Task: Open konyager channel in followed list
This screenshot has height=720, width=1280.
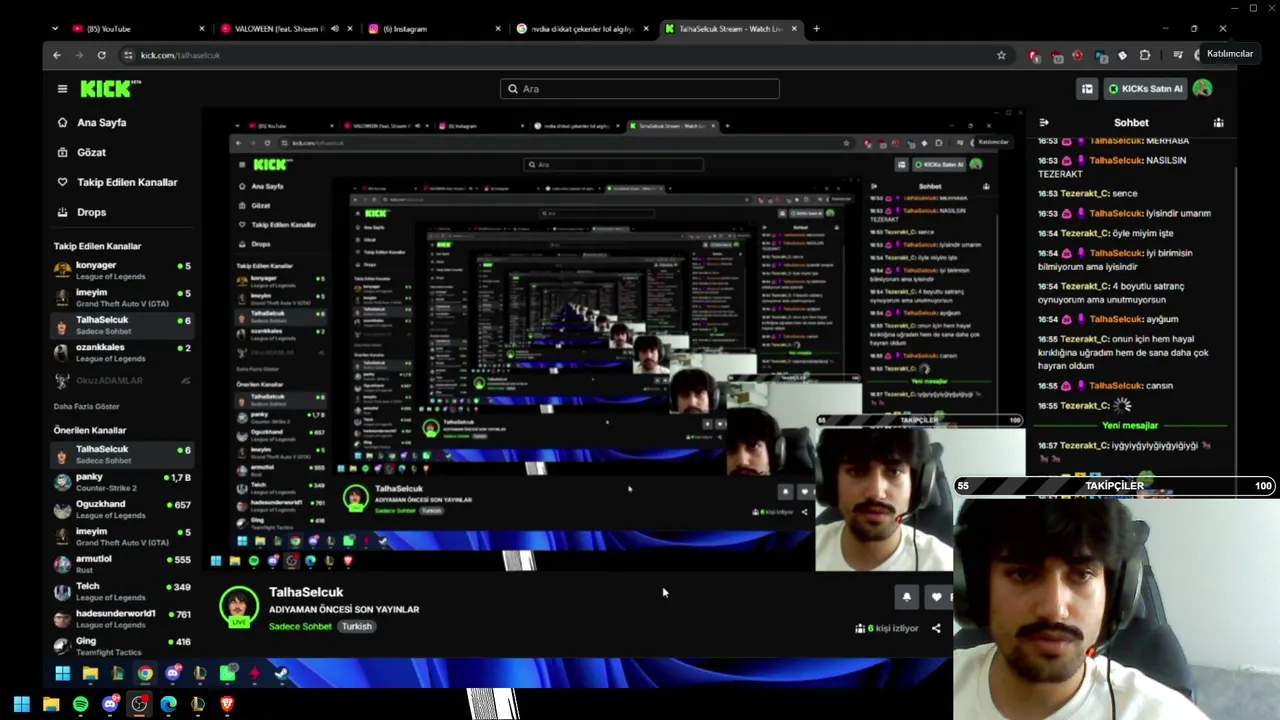Action: click(x=122, y=270)
